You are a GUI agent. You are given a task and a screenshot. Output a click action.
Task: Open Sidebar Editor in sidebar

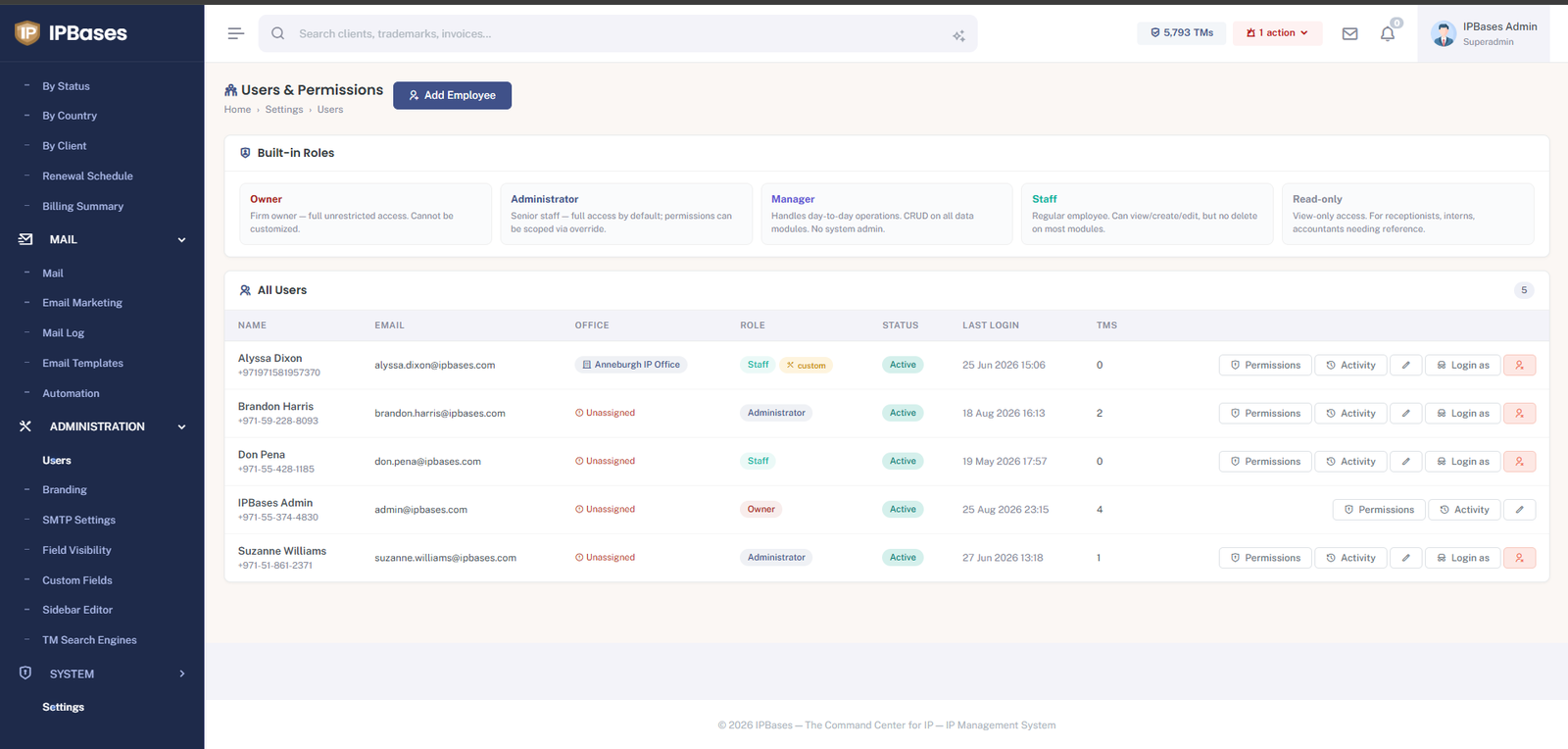77,610
